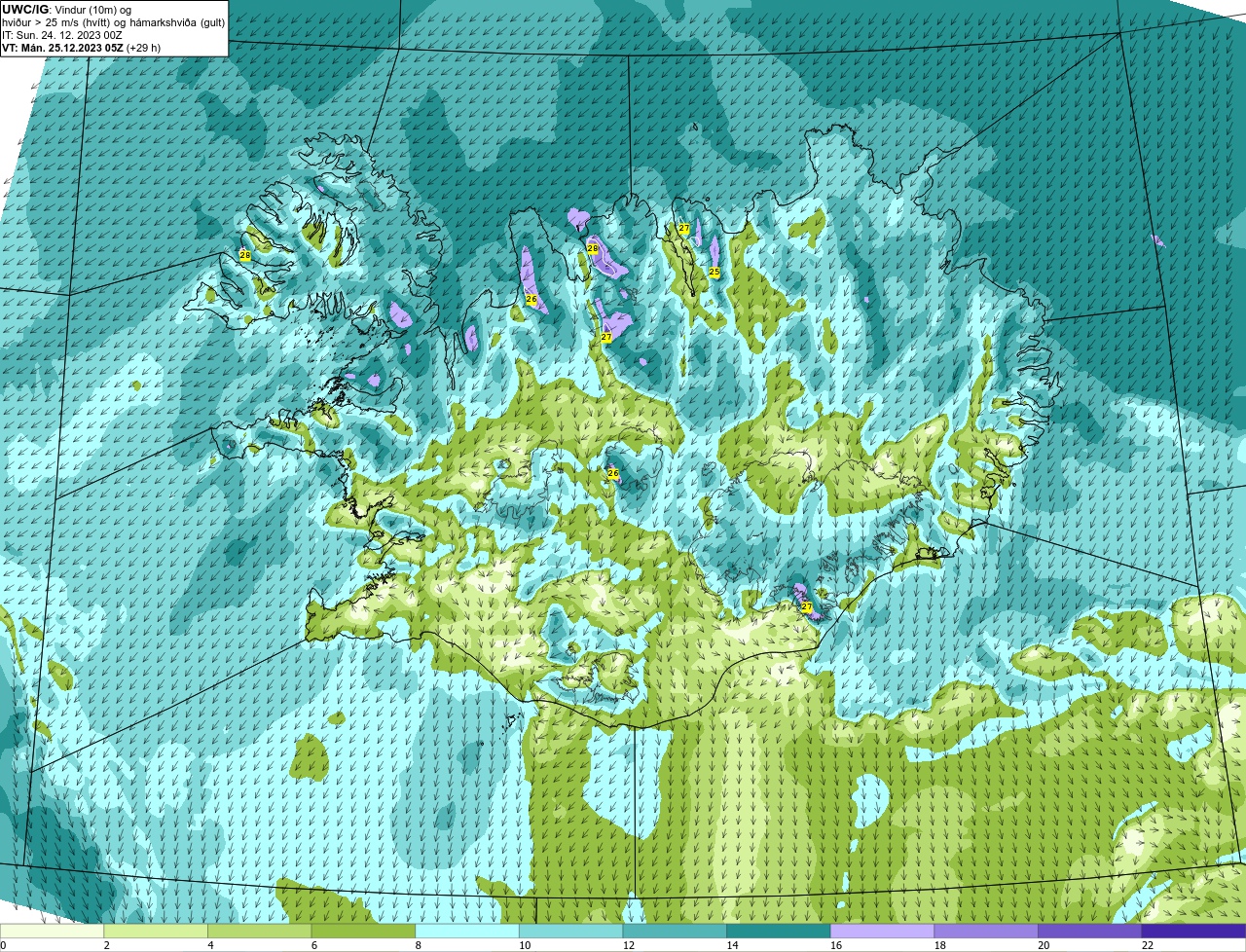Click the legend tick label 8
The width and height of the screenshot is (1246, 952).
(x=419, y=945)
